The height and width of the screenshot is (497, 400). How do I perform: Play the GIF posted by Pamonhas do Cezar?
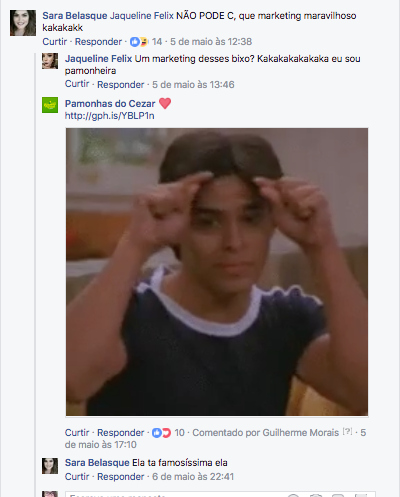tap(217, 272)
